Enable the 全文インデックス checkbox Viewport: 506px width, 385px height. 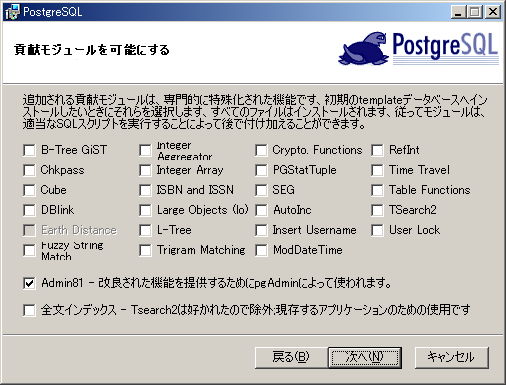click(x=29, y=310)
